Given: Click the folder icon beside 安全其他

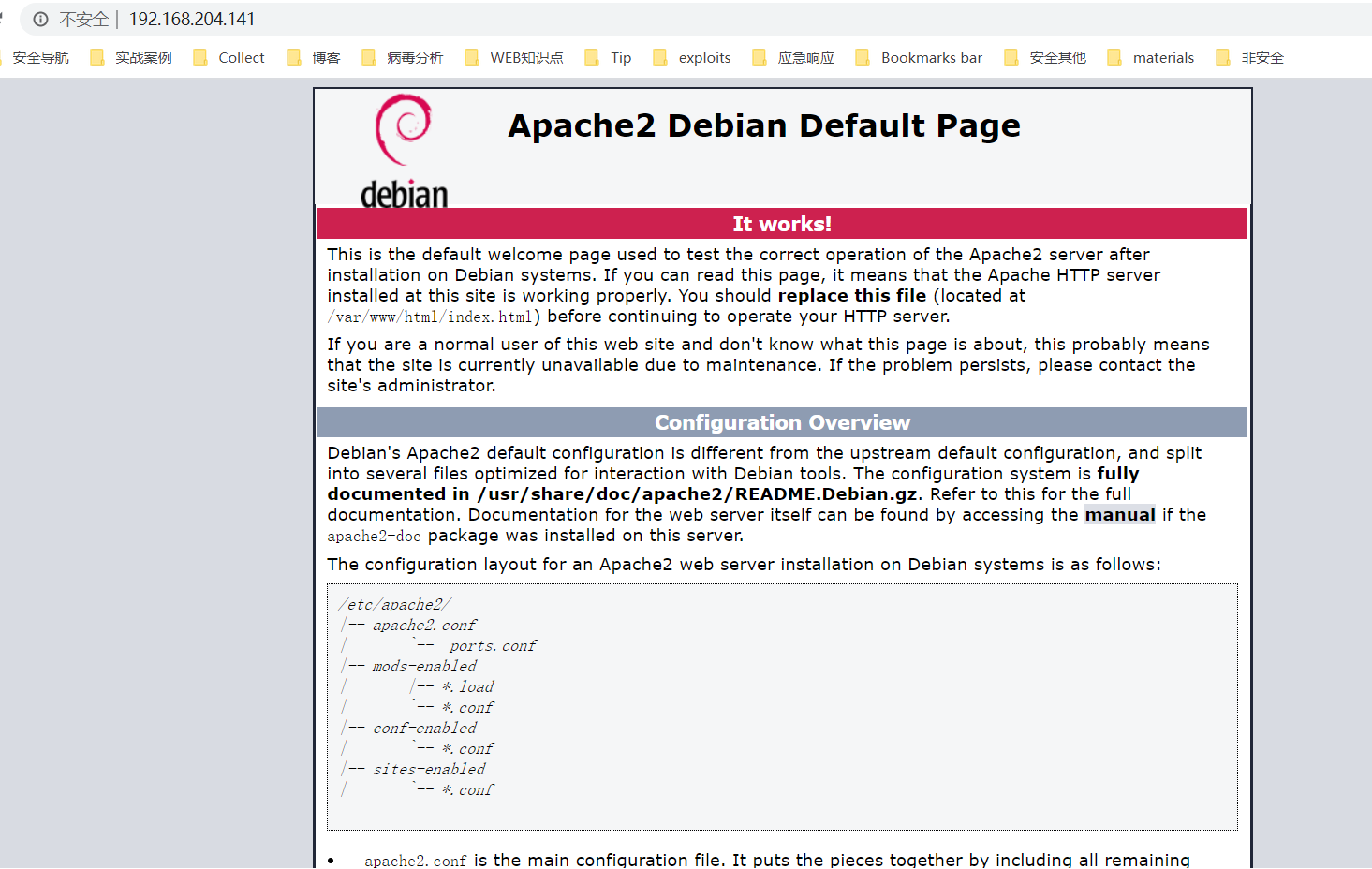Looking at the screenshot, I should [1011, 57].
